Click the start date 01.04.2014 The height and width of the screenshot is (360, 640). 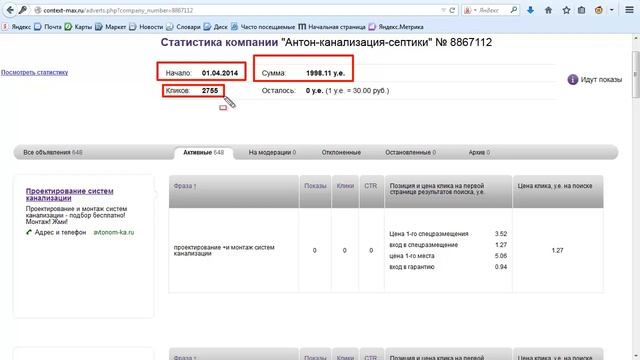220,73
